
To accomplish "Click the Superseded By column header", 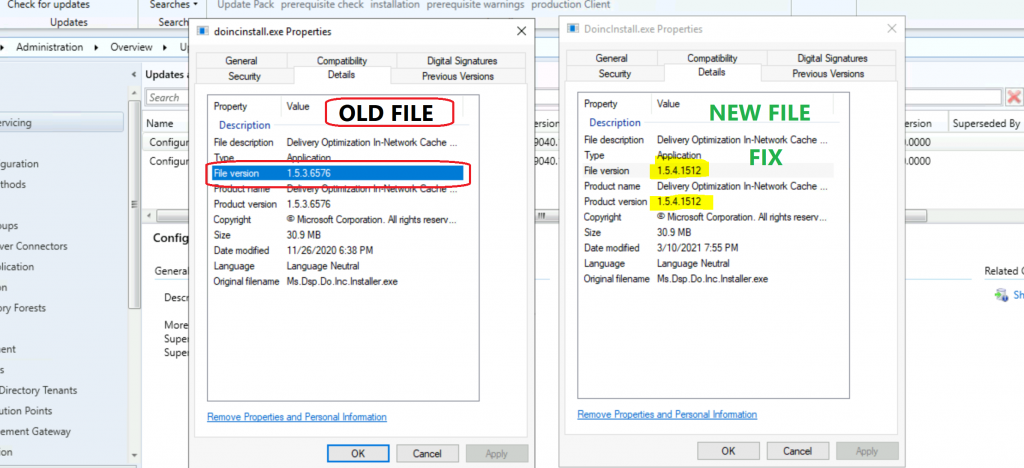I will pos(984,124).
